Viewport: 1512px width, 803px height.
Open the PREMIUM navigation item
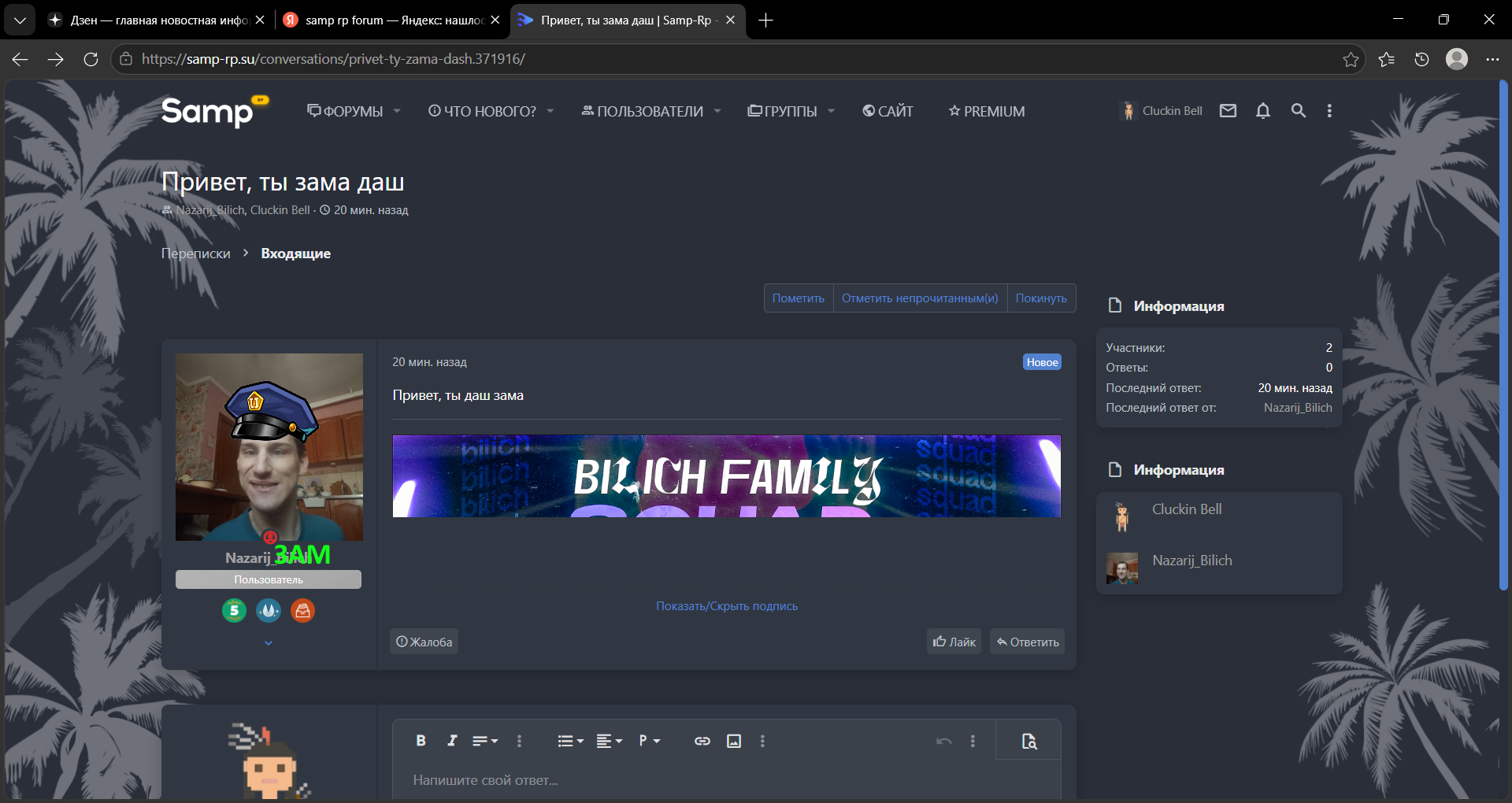(x=987, y=111)
